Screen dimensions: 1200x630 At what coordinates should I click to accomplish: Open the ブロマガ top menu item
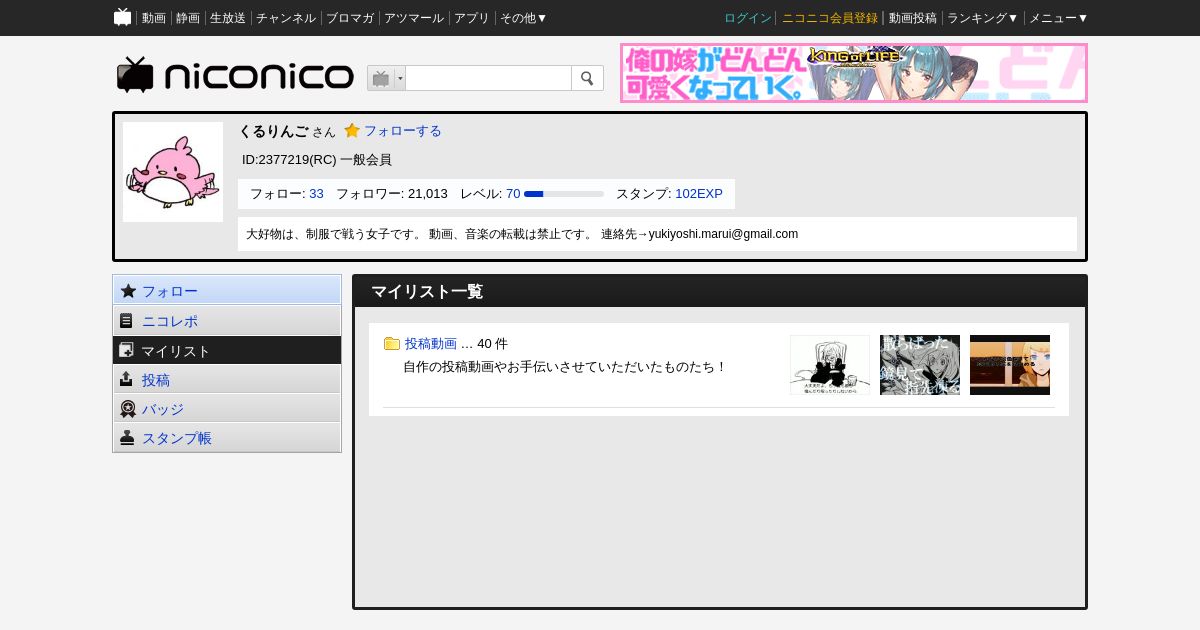click(350, 18)
